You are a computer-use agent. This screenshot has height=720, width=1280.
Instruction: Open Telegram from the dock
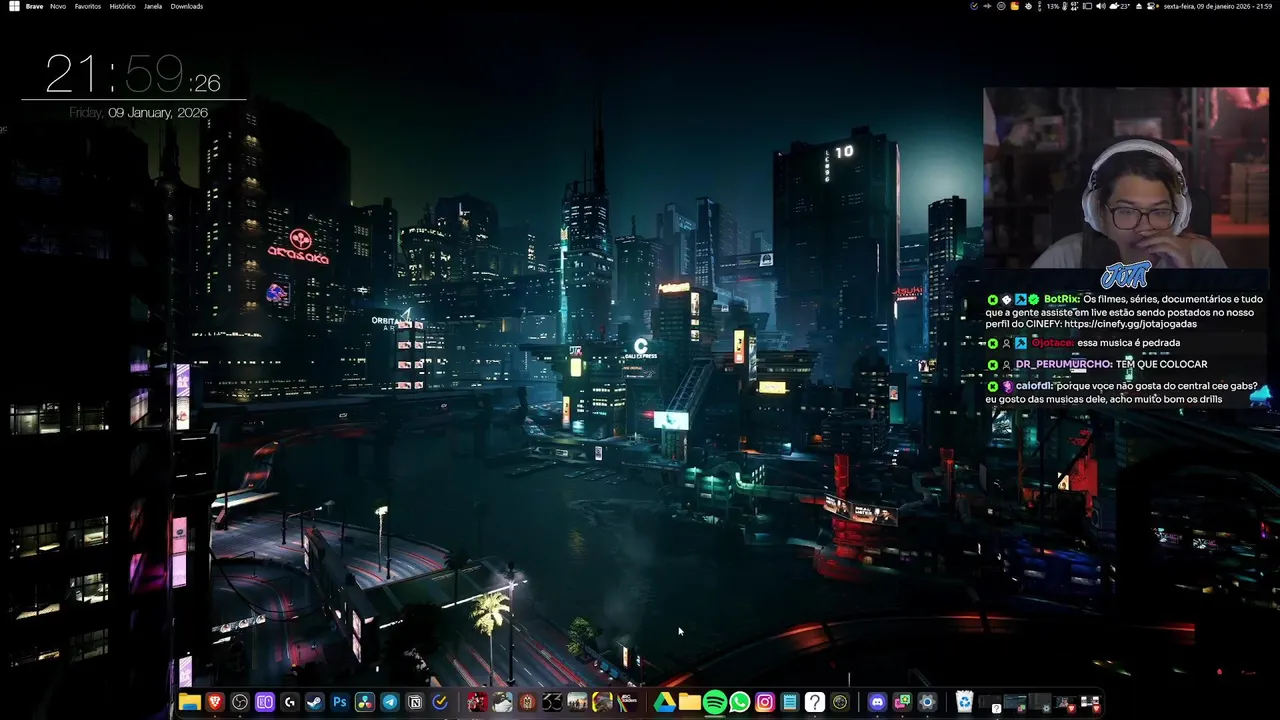coord(390,702)
